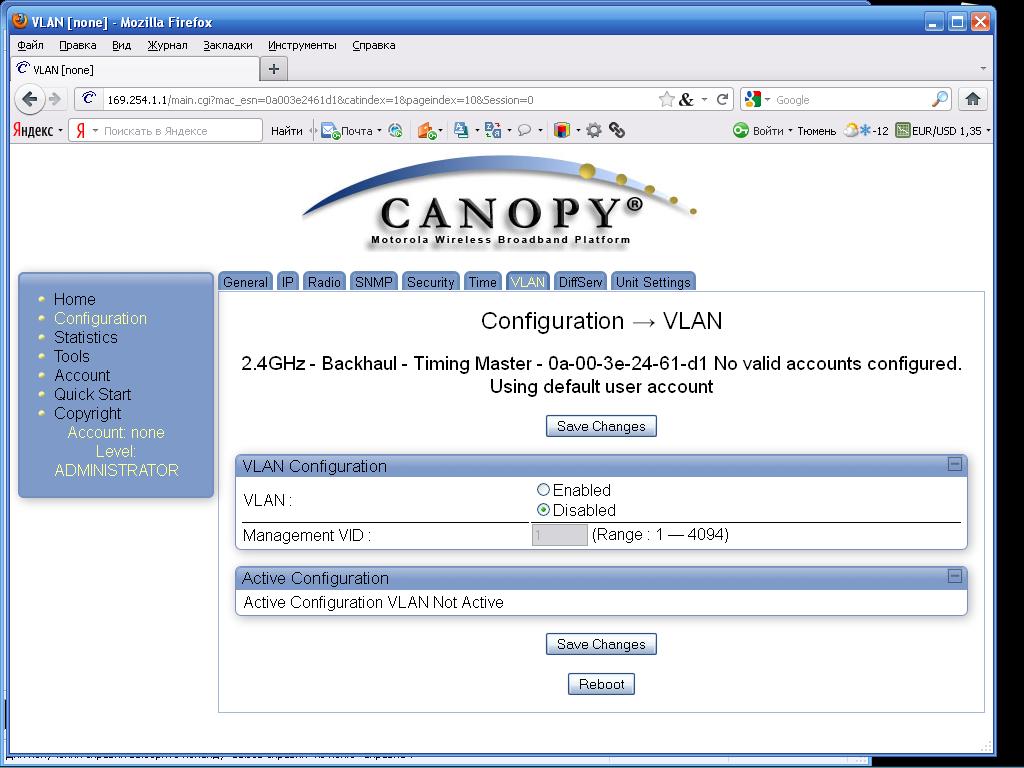Image resolution: width=1024 pixels, height=768 pixels.
Task: Switch to the Unit Settings tab
Action: pos(653,281)
